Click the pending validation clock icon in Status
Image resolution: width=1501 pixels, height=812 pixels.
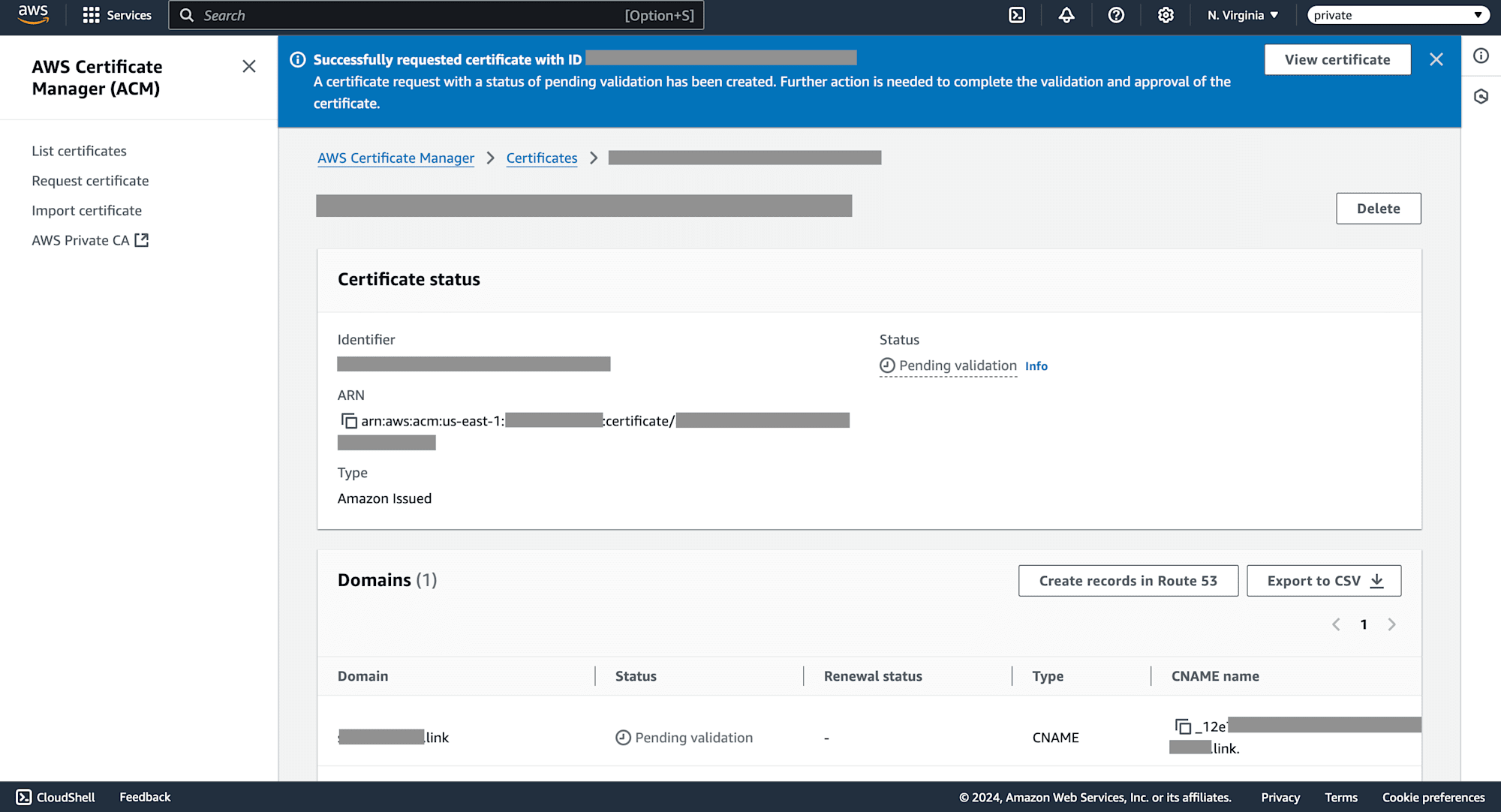[x=887, y=365]
